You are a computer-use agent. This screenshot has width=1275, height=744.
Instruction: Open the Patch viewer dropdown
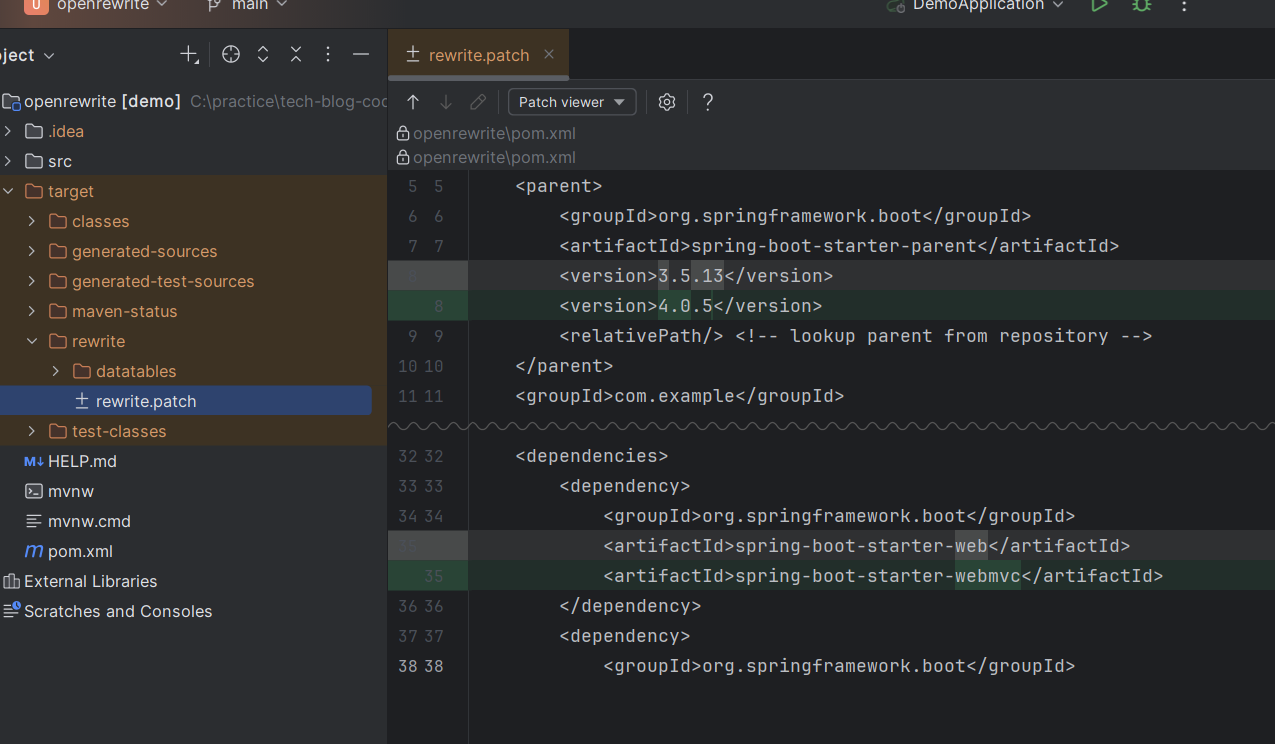click(572, 102)
